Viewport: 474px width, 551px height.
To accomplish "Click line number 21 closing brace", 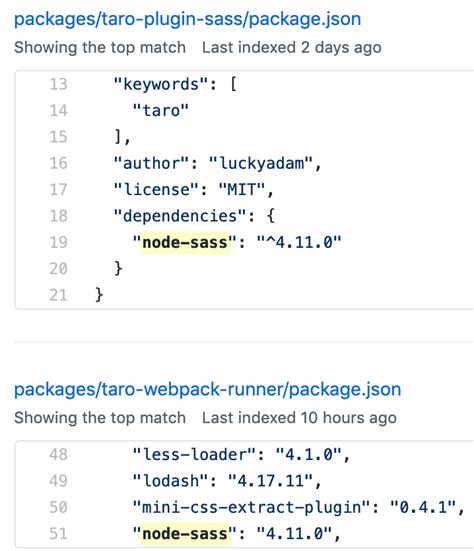I will pos(58,295).
